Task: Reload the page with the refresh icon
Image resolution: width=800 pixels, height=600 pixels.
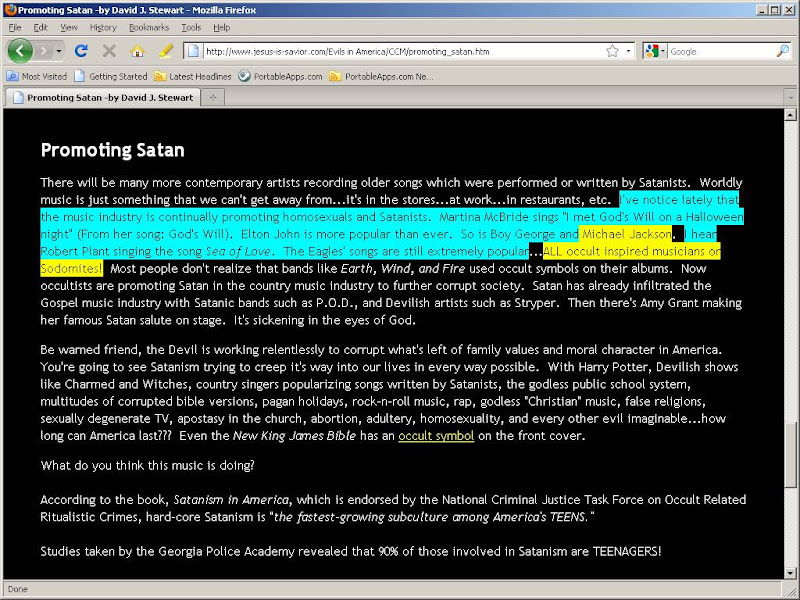Action: pyautogui.click(x=81, y=51)
